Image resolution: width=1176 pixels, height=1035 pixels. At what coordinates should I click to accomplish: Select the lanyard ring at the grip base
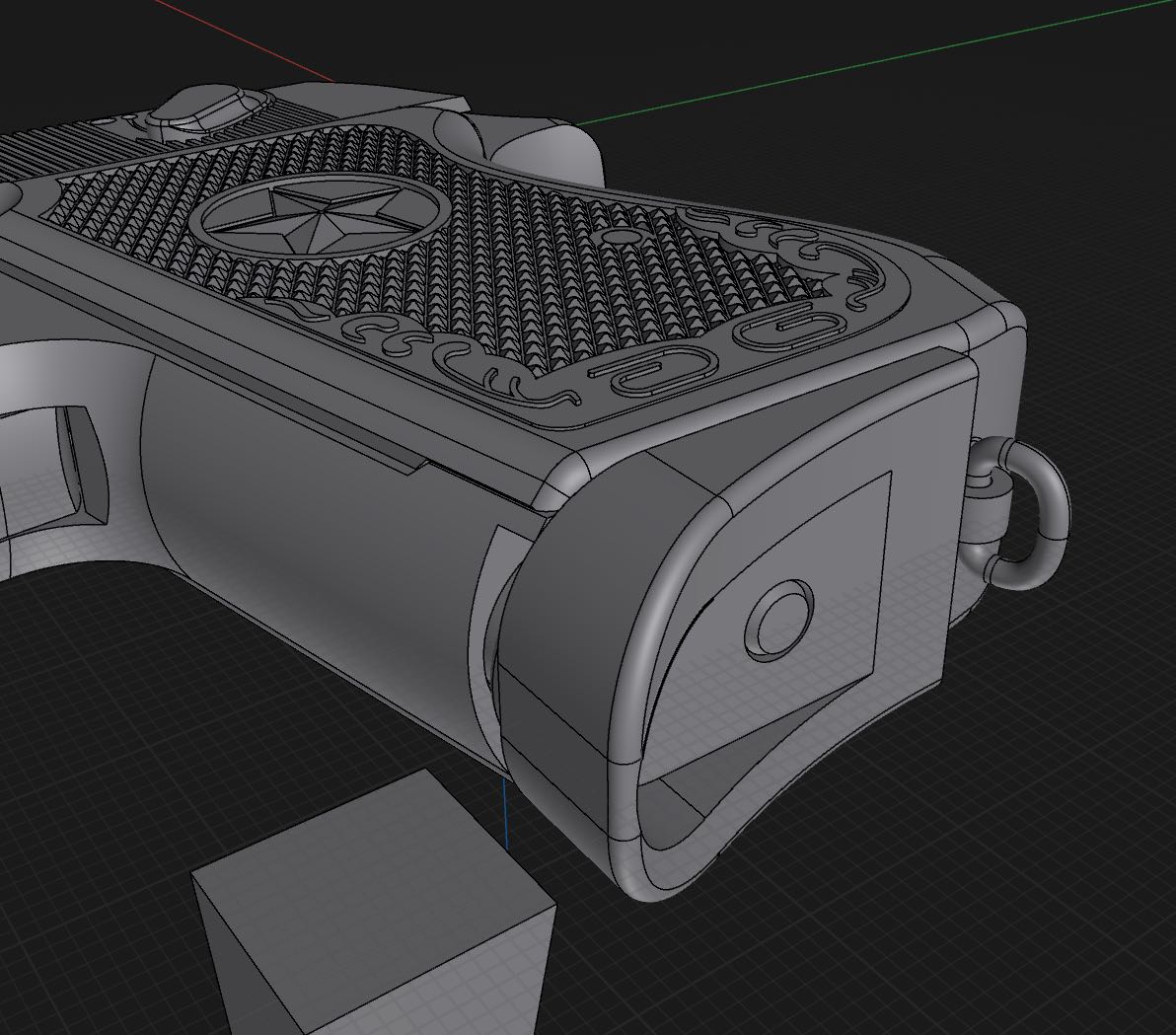pyautogui.click(x=1044, y=513)
